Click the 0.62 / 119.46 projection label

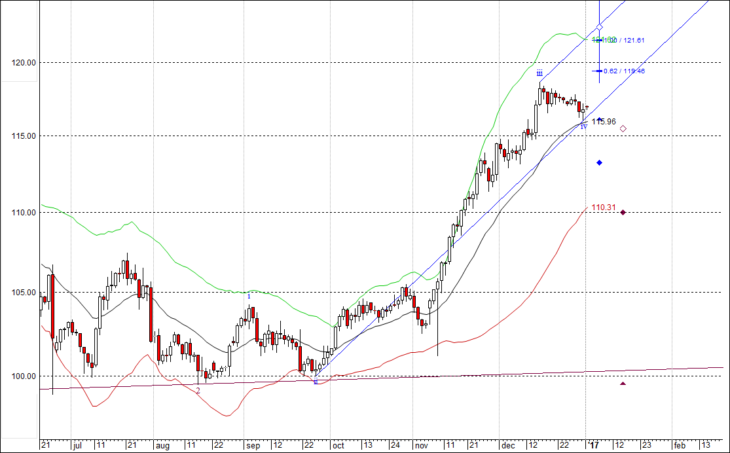point(624,71)
